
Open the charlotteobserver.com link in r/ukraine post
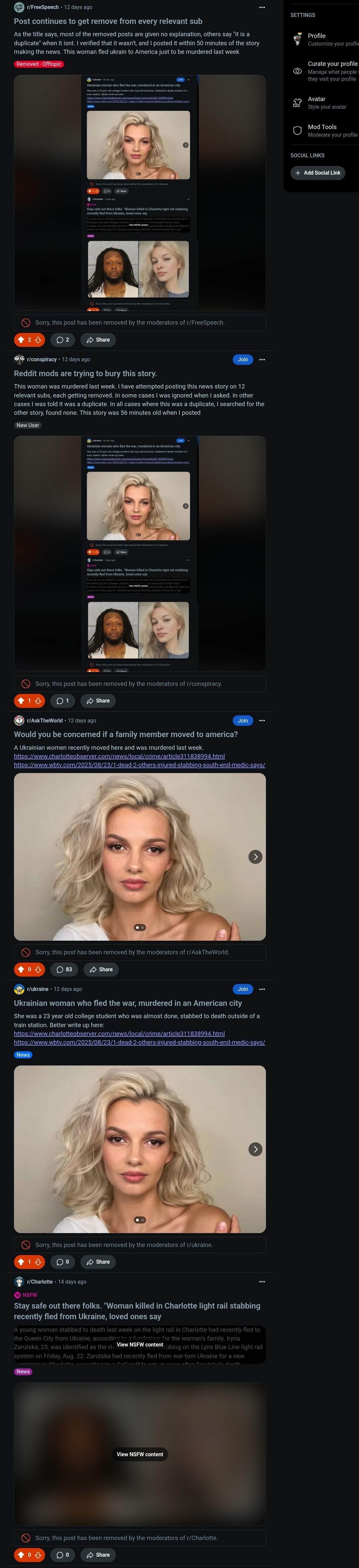pyautogui.click(x=119, y=1033)
